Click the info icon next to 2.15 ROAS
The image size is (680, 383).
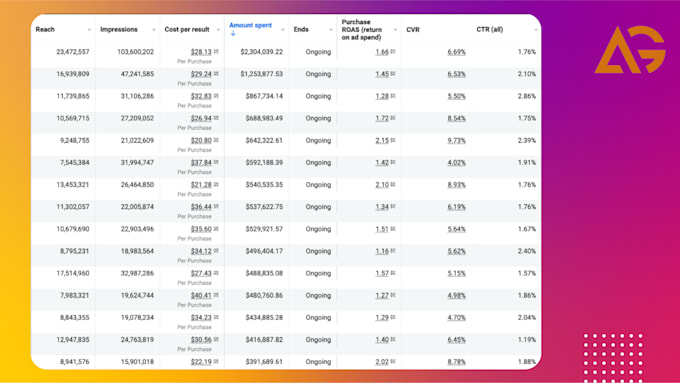pyautogui.click(x=393, y=140)
